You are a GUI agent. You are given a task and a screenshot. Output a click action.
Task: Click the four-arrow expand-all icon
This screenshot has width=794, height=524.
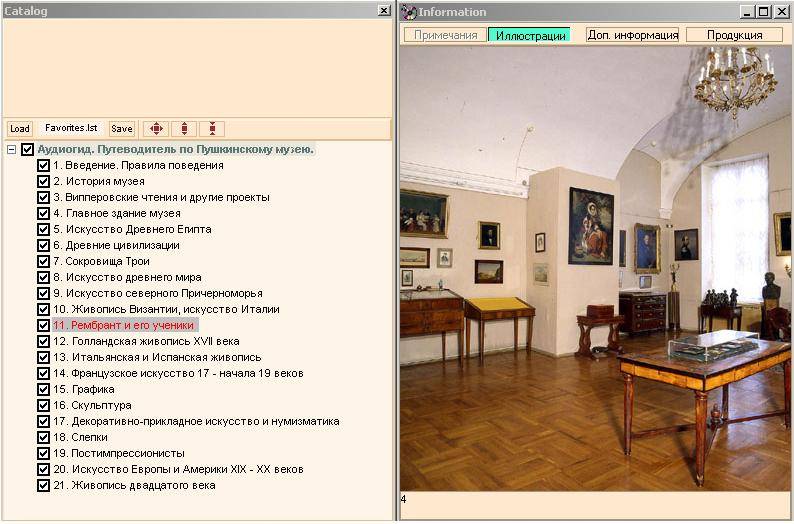coord(156,129)
